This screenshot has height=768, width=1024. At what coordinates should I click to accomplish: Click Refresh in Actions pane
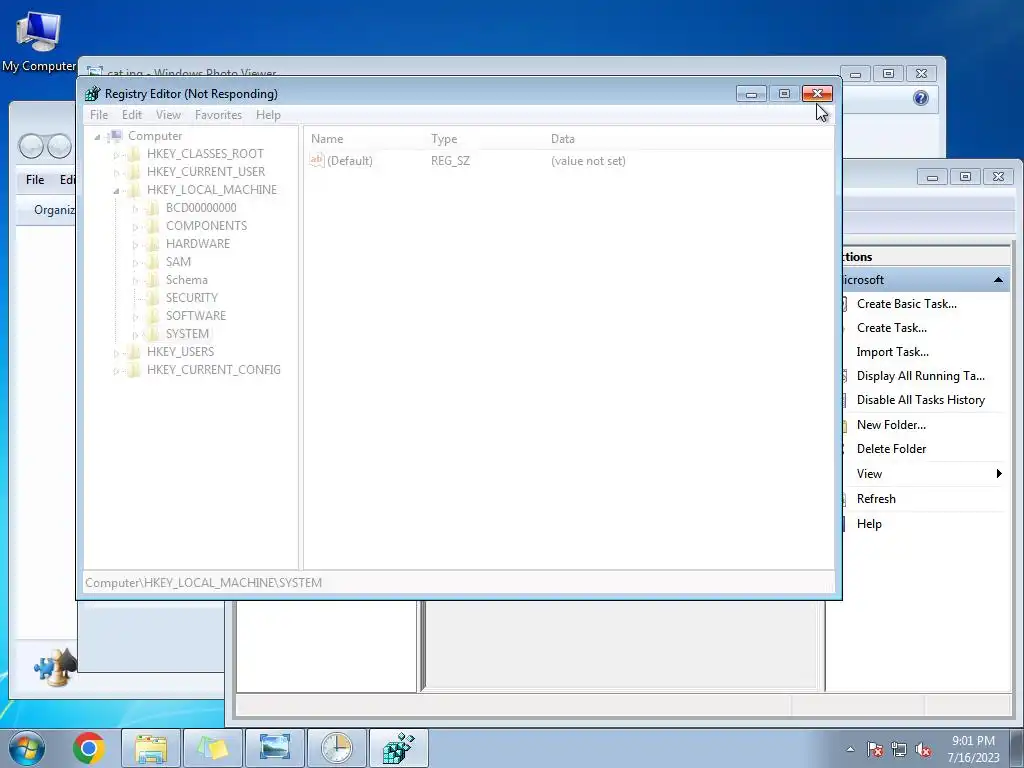[876, 499]
